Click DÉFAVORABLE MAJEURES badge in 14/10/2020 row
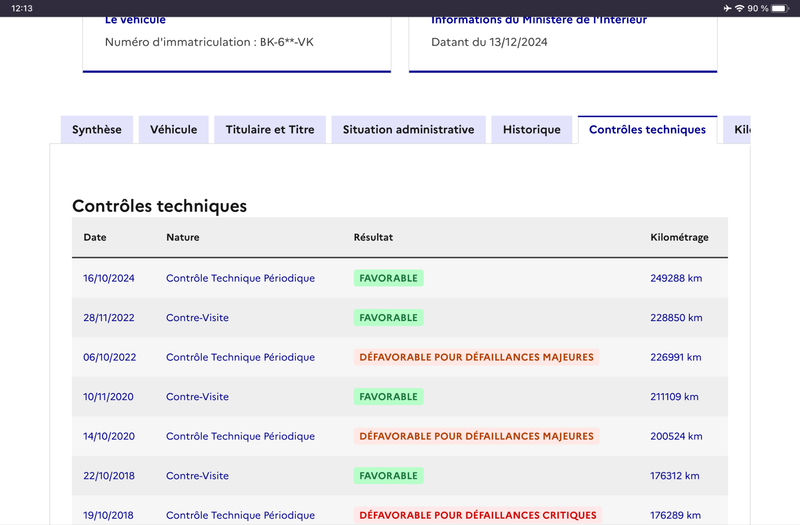800x525 pixels. (x=477, y=436)
